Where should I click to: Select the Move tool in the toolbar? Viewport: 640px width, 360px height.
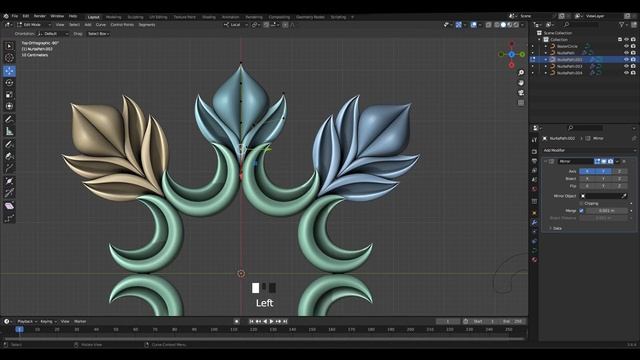9,71
